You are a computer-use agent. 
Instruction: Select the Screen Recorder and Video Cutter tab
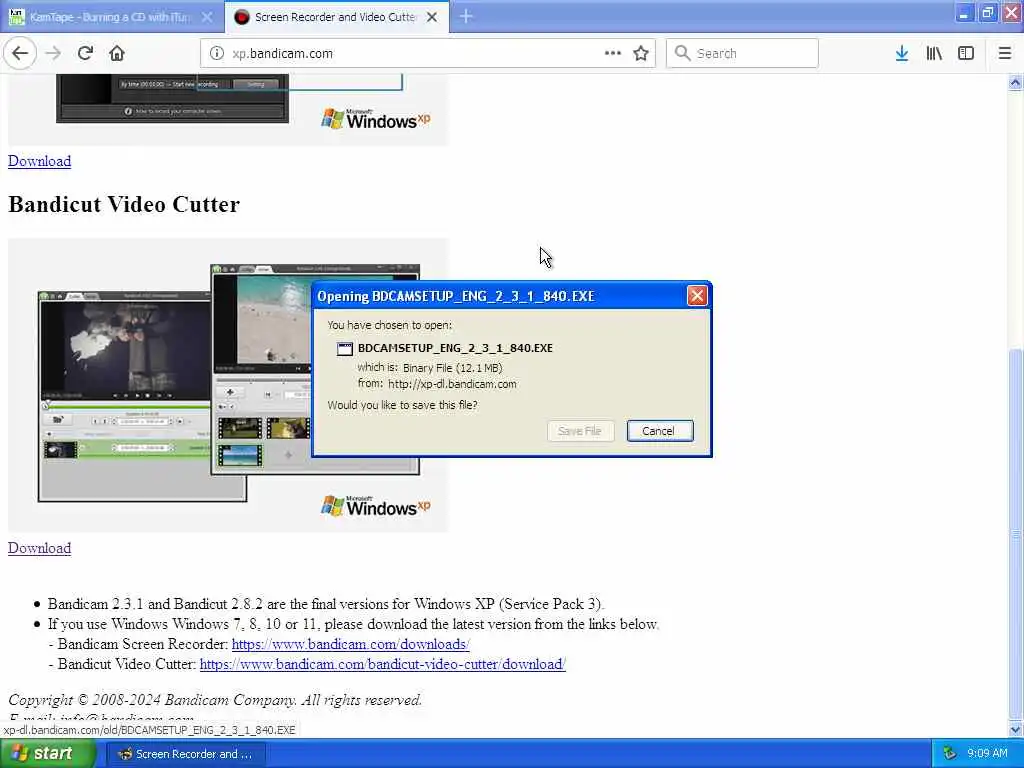(337, 17)
